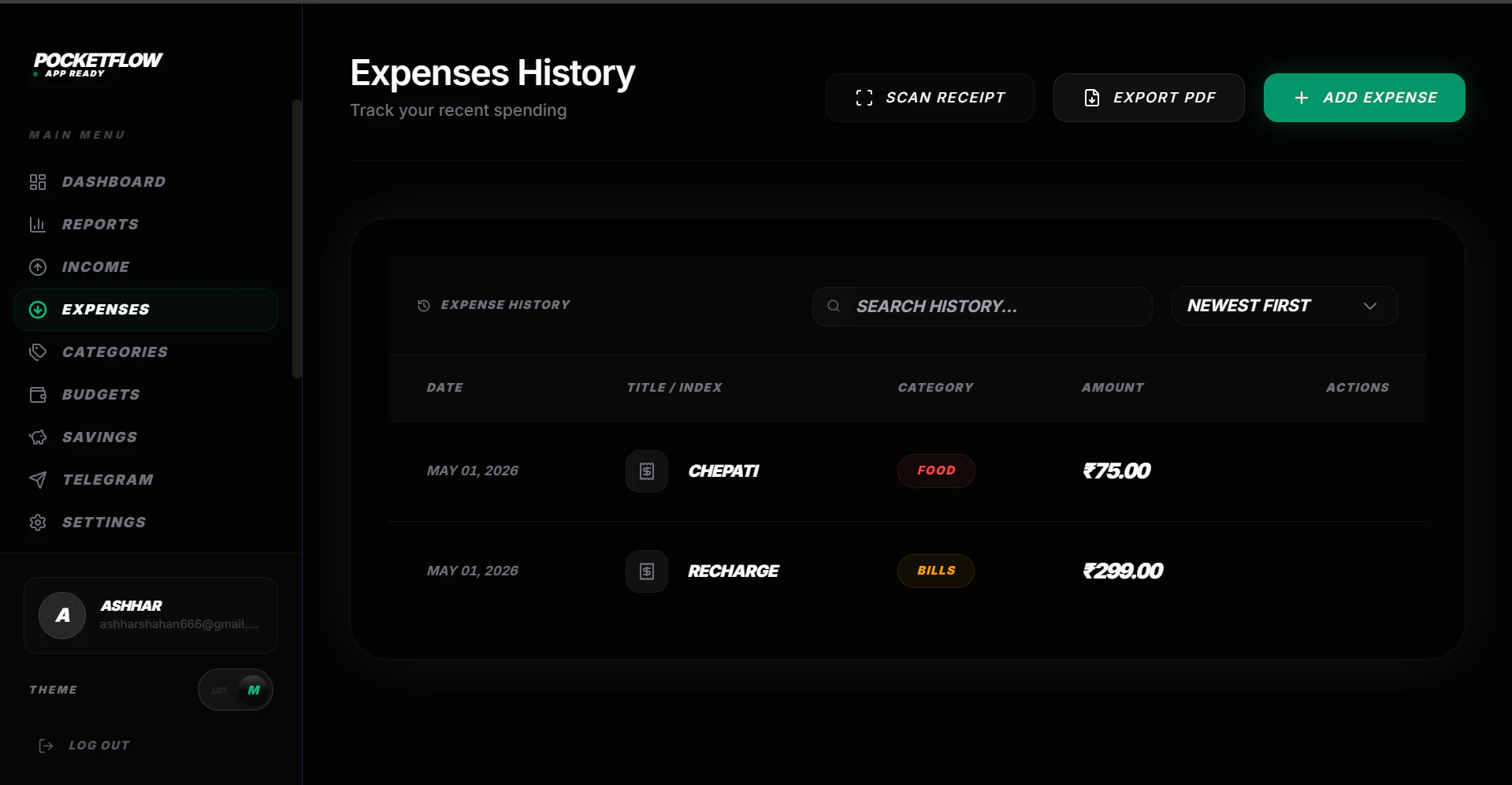Open the Newest First sort dropdown
The width and height of the screenshot is (1512, 785).
coord(1284,306)
